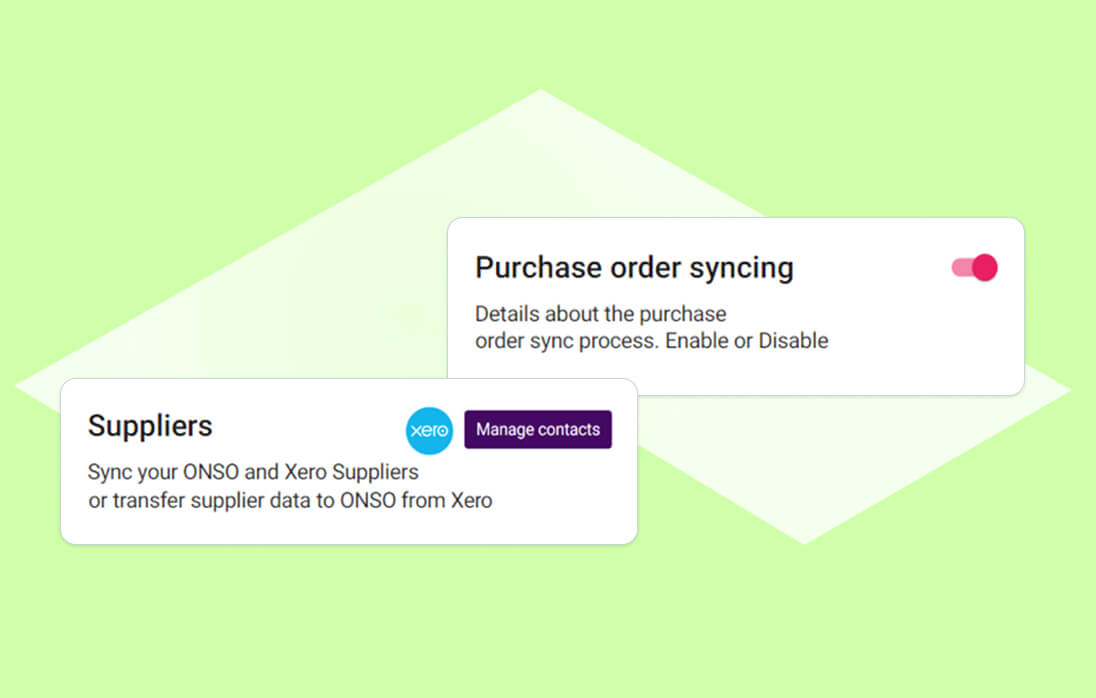Select the blue circular Xero badge on Suppliers card
Viewport: 1096px width, 698px height.
(x=429, y=431)
